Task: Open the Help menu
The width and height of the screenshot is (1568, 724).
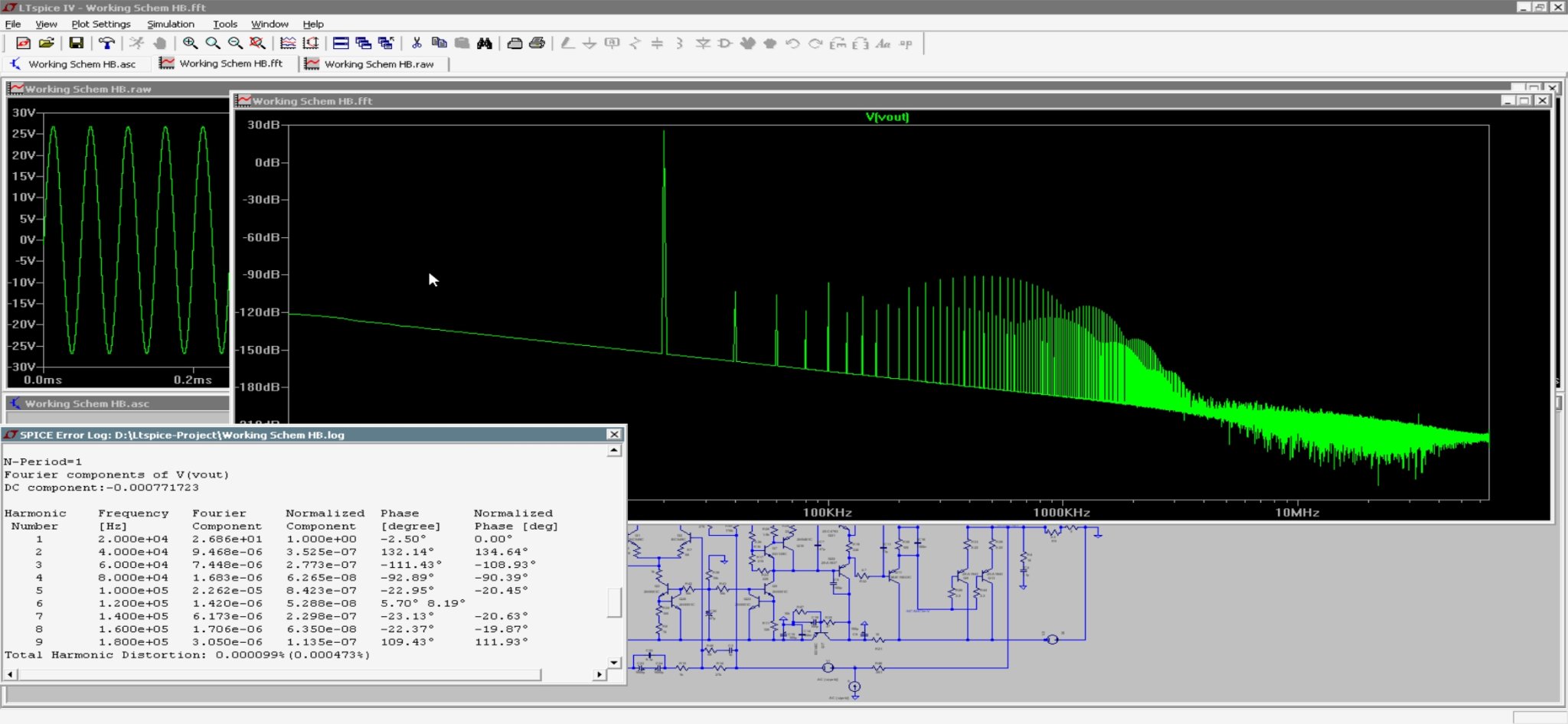Action: (x=313, y=24)
